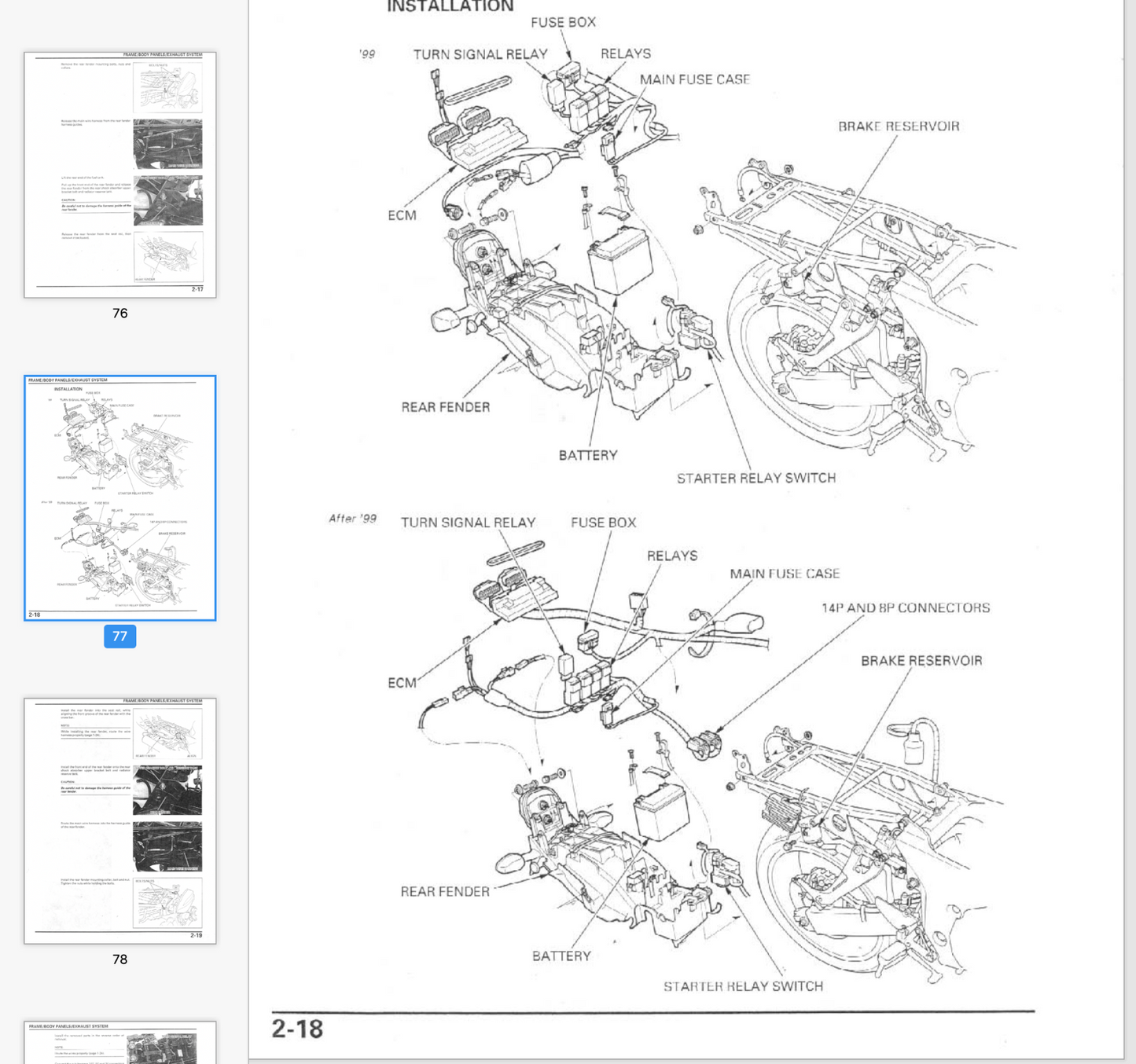Click TURN SIGNAL RELAY label in lower diagram
Screen dimensions: 1136x1064
click(468, 523)
